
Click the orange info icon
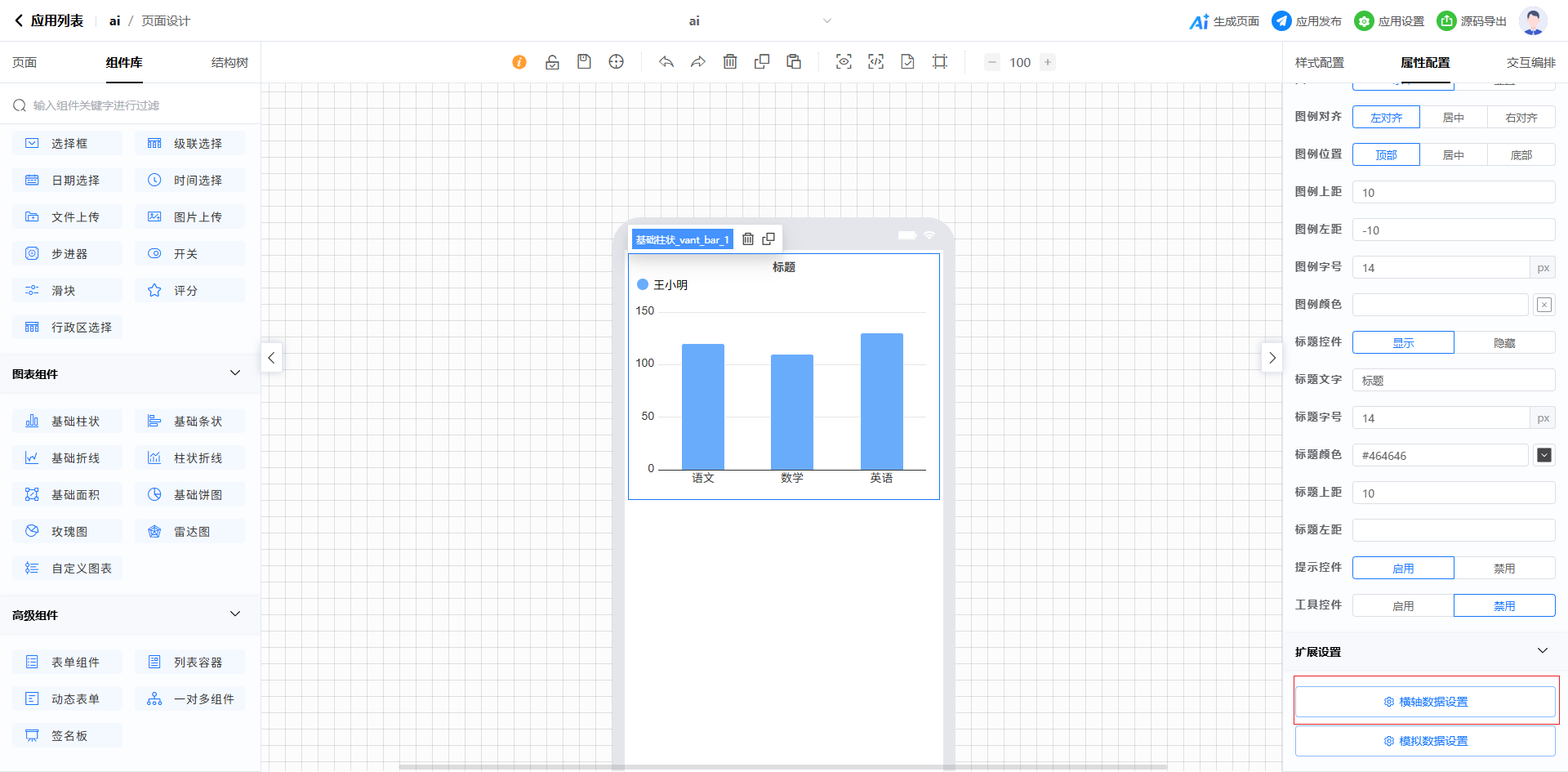[519, 62]
